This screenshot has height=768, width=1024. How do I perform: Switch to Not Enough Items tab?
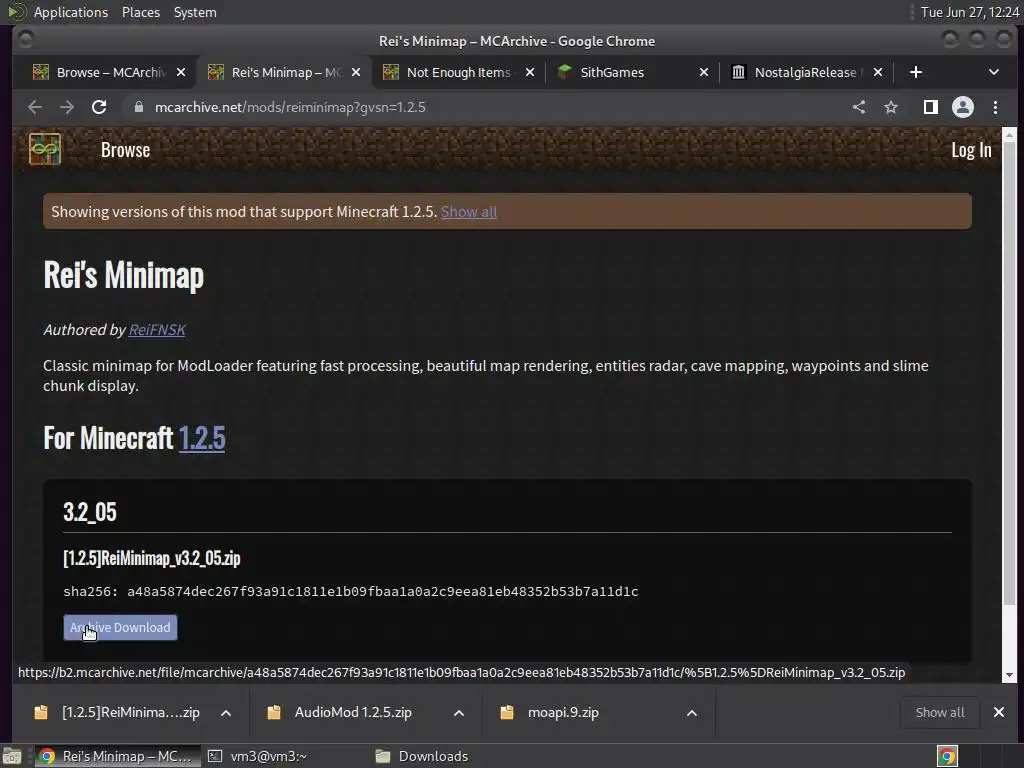point(458,72)
